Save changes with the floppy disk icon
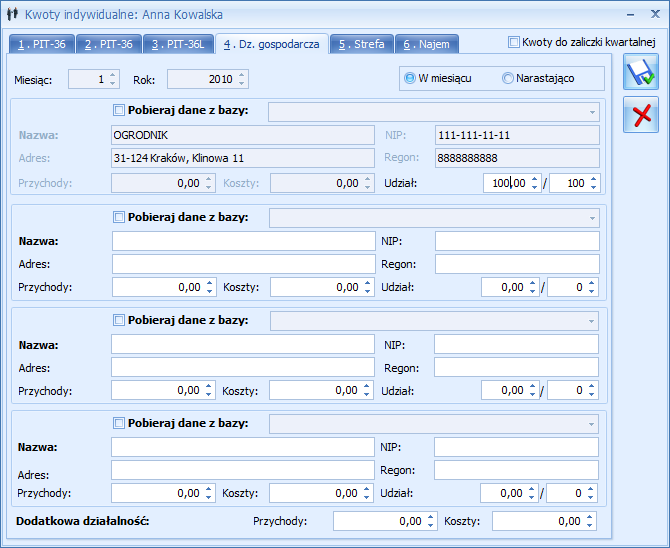Screen dimensions: 670x548 pyautogui.click(x=641, y=72)
